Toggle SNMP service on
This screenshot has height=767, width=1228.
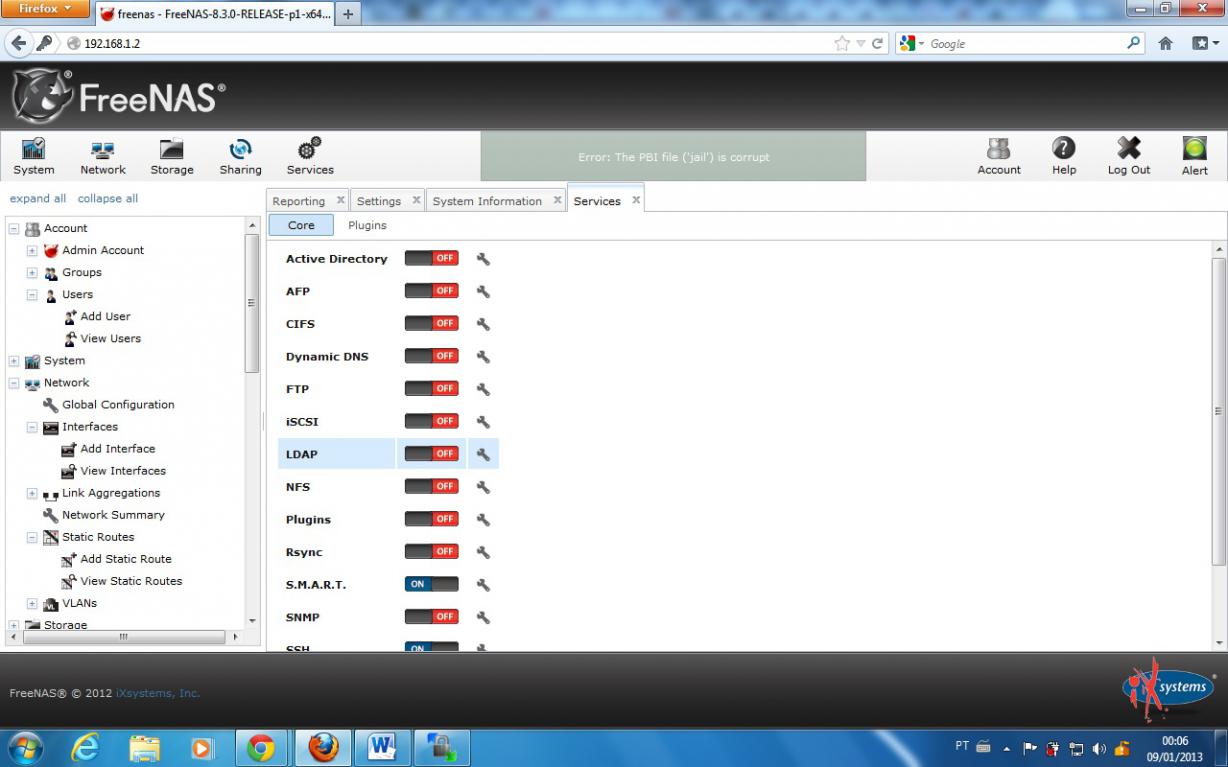pyautogui.click(x=431, y=617)
